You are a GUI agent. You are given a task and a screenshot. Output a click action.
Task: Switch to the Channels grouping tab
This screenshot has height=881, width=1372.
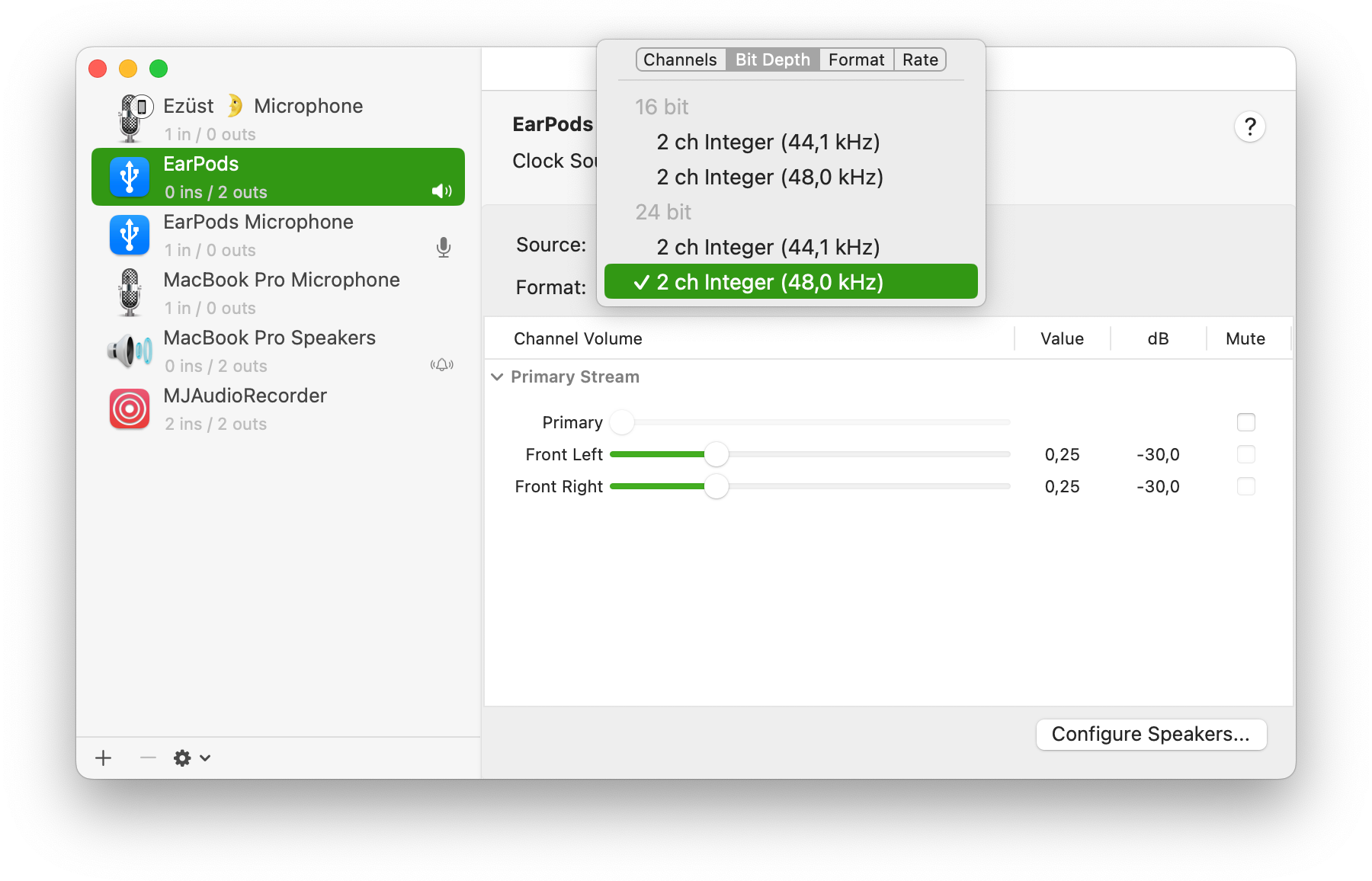coord(680,59)
